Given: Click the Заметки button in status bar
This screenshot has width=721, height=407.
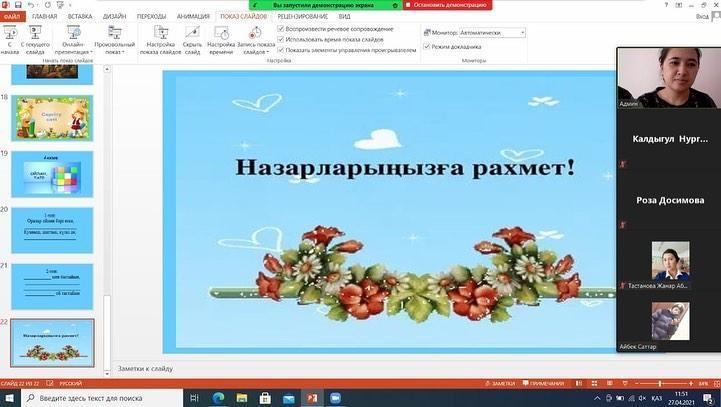Looking at the screenshot, I should tap(501, 383).
